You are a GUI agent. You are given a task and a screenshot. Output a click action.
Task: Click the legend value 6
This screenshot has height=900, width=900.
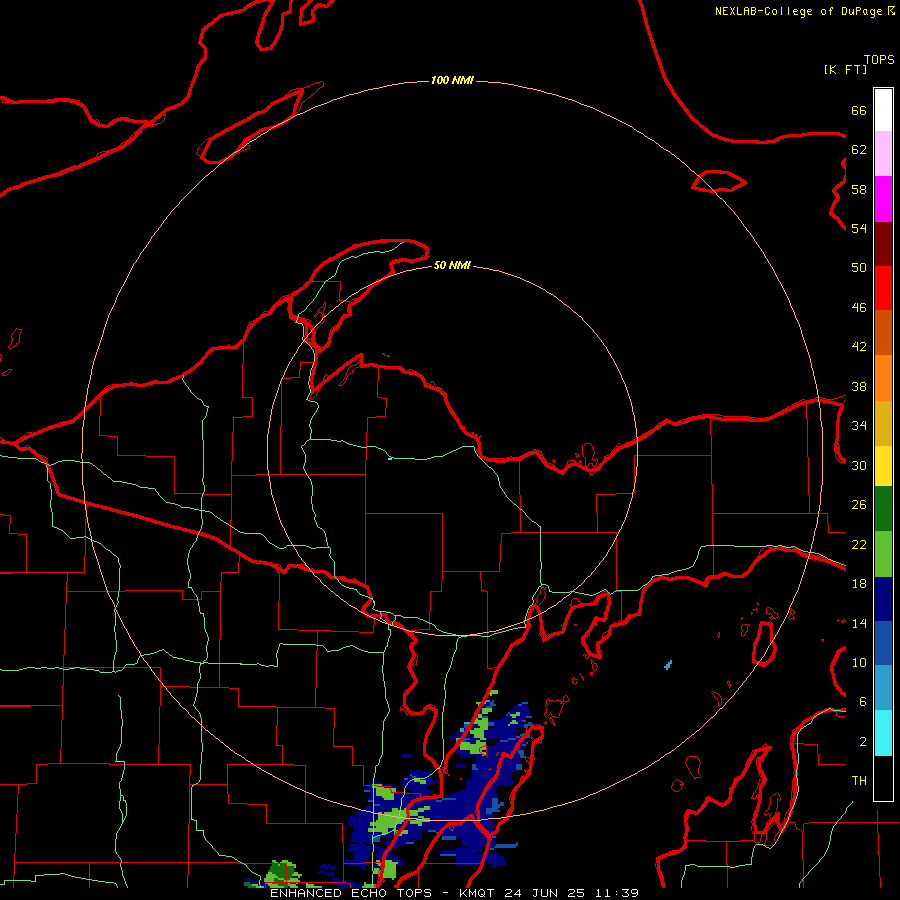tap(862, 702)
